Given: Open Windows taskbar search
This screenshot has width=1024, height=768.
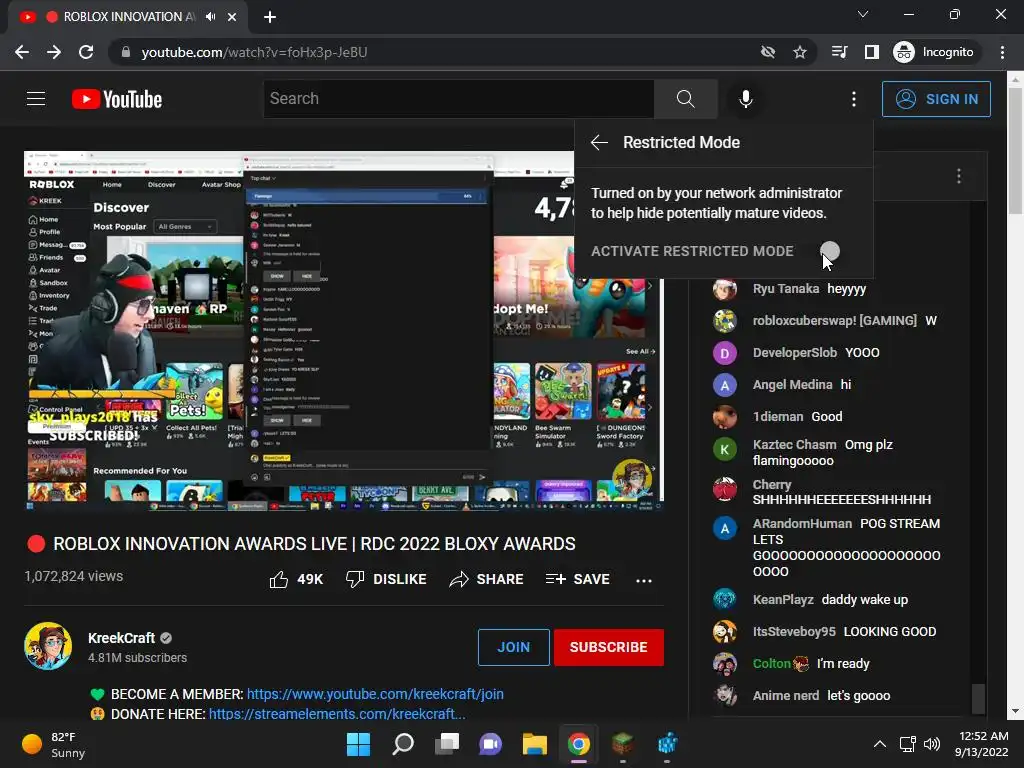Looking at the screenshot, I should click(403, 744).
